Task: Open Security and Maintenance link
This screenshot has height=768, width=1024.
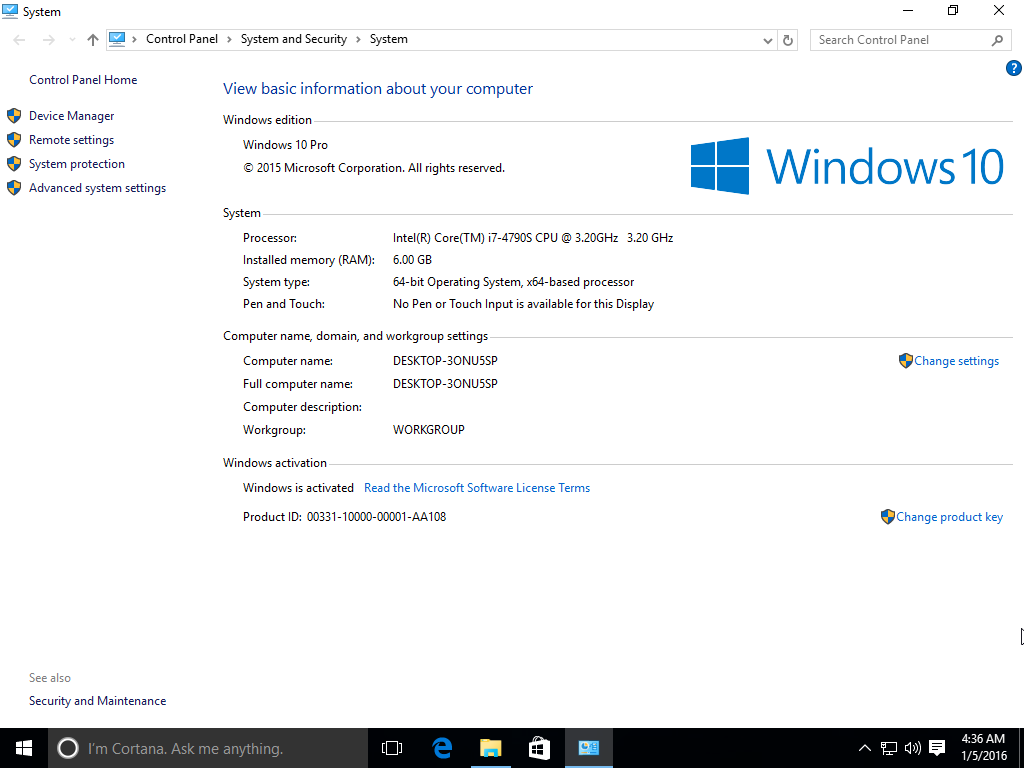Action: tap(97, 701)
